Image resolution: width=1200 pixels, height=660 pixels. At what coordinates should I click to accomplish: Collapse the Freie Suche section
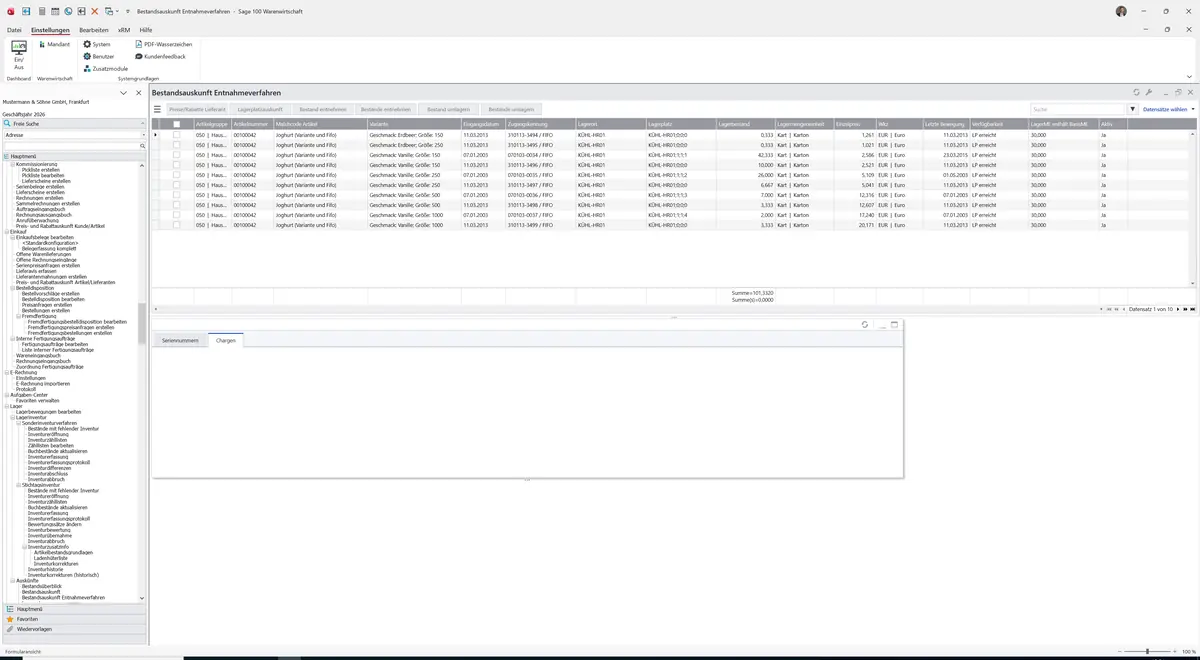coord(142,123)
